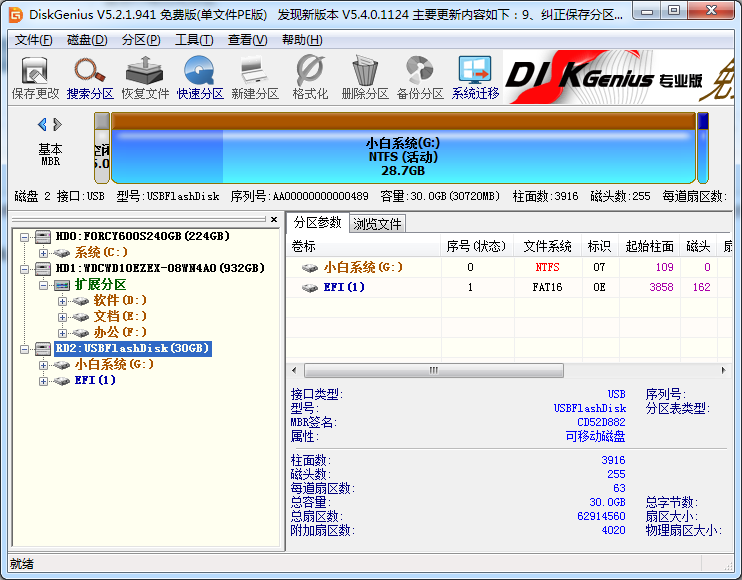Image resolution: width=742 pixels, height=580 pixels.
Task: Click the 小白系统(G:) partition bar in disk map
Action: coord(402,156)
